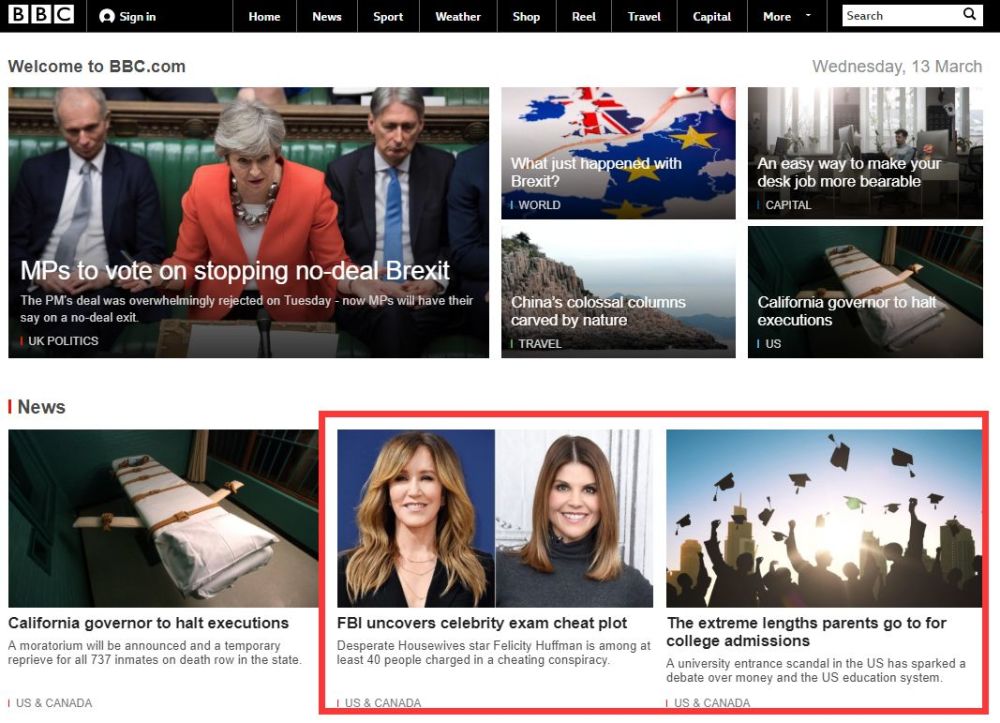Click the More nav label
Image resolution: width=1000 pixels, height=723 pixels.
777,17
